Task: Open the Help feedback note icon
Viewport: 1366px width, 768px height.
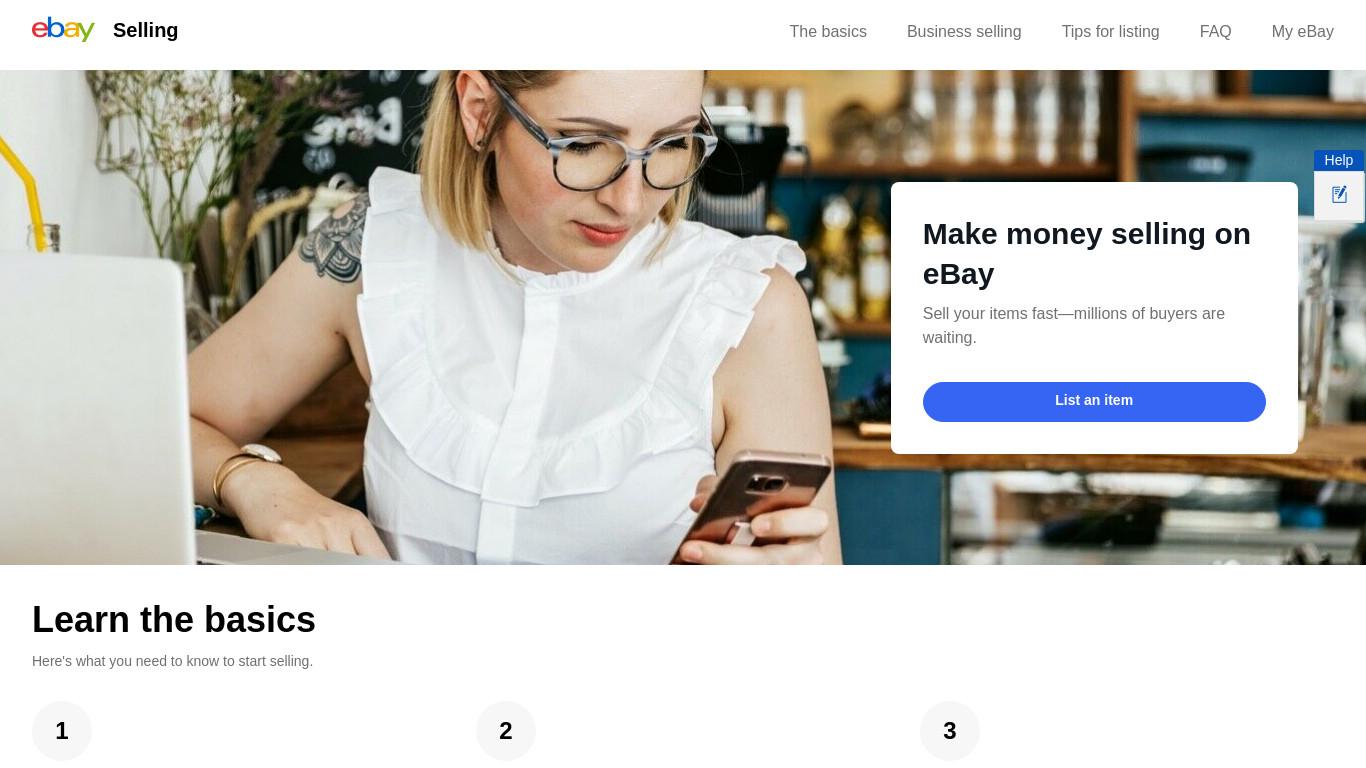Action: coord(1339,195)
